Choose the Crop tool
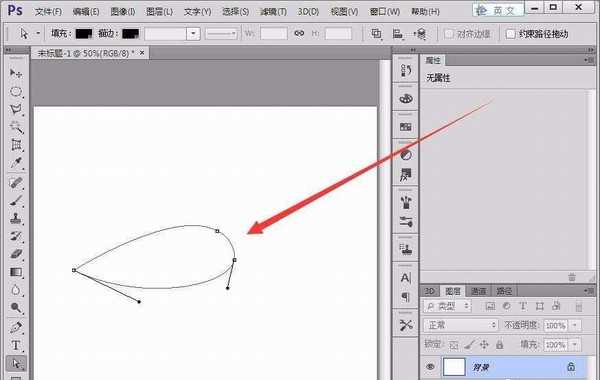This screenshot has height=380, width=600. click(16, 145)
